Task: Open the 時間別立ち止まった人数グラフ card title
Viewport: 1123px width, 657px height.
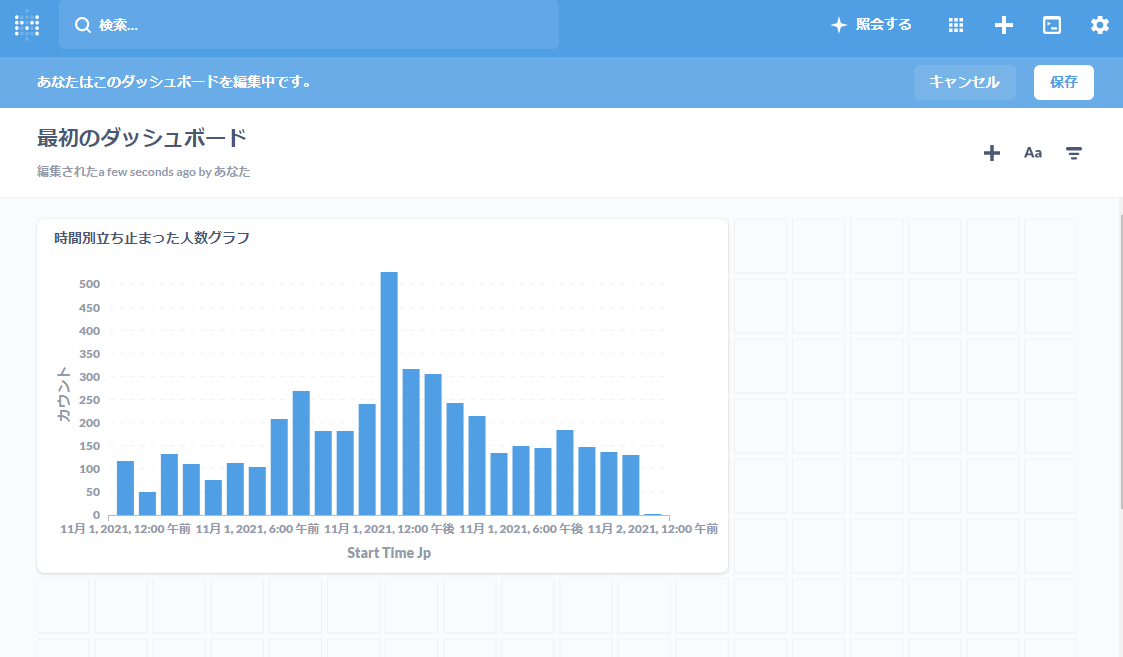Action: [x=152, y=238]
